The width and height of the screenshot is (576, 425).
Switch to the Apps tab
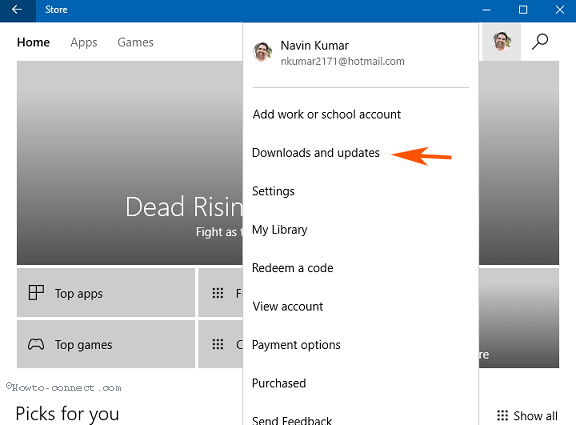pyautogui.click(x=84, y=43)
